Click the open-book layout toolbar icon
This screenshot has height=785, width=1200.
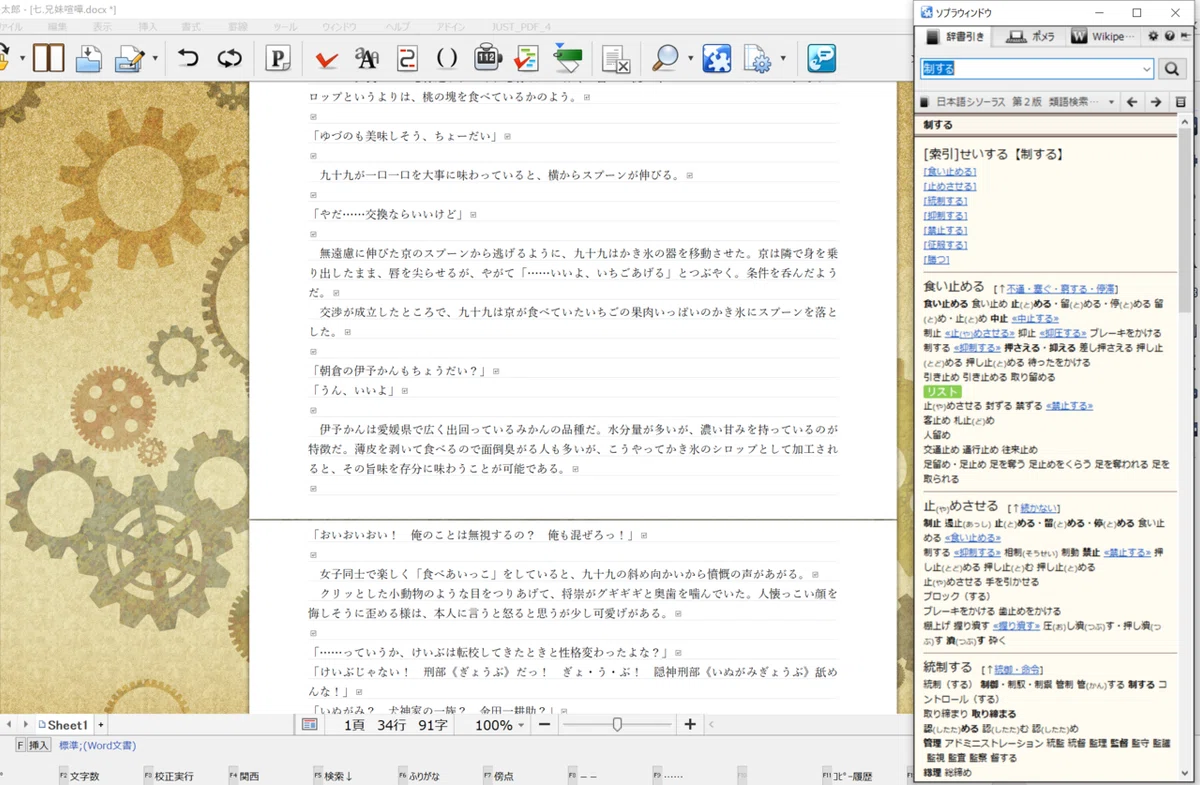(48, 58)
